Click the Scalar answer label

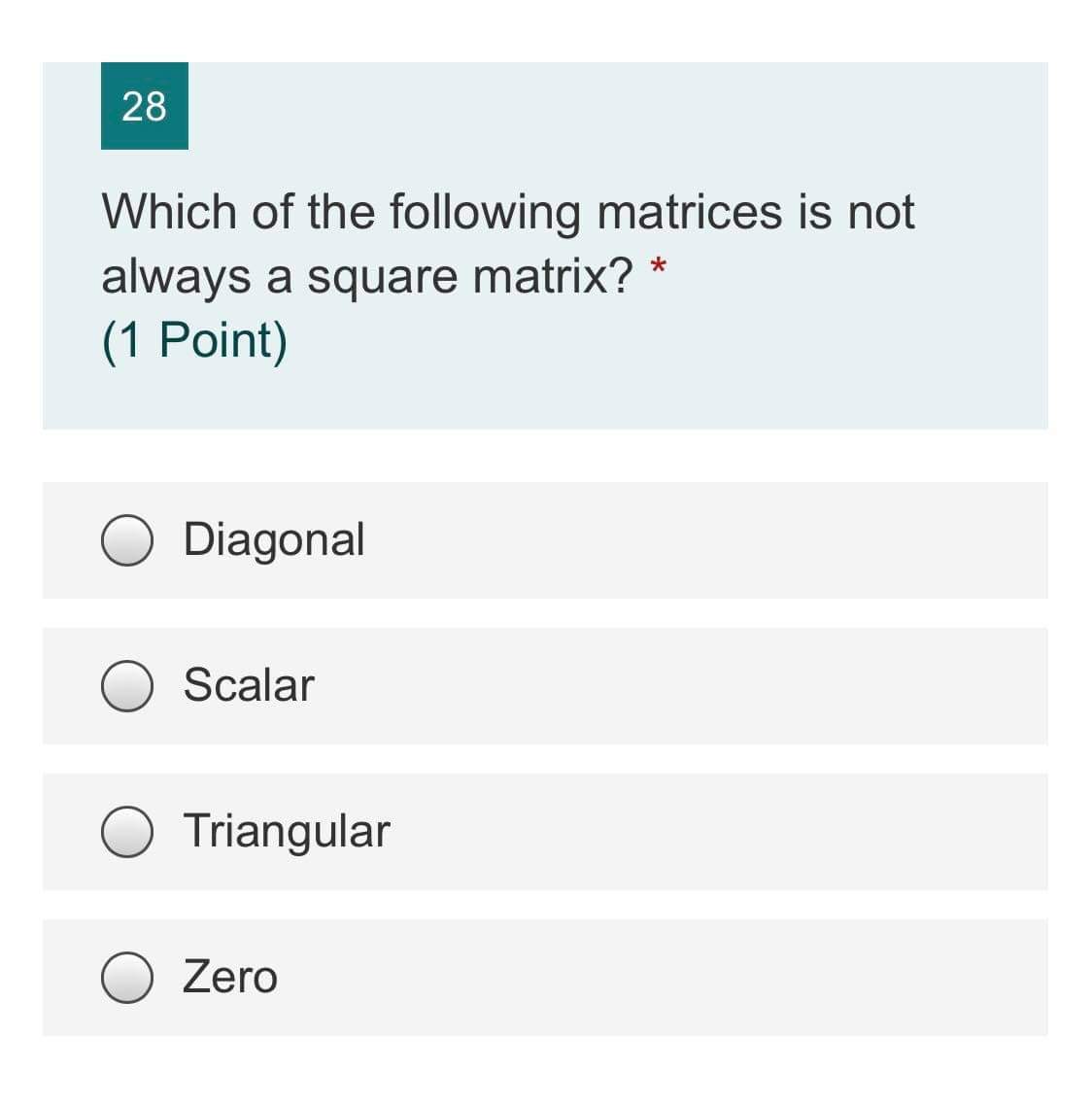point(249,686)
